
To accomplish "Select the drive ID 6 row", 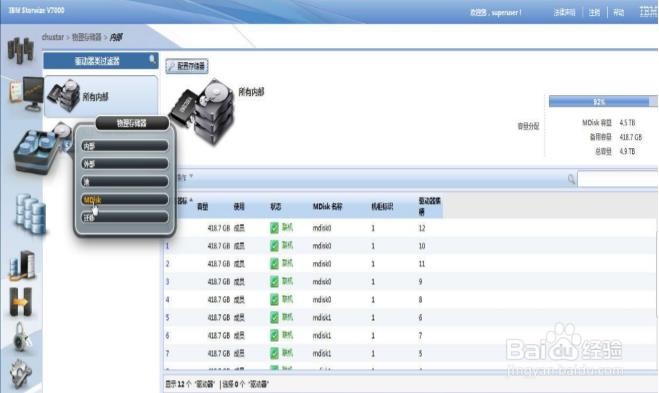I will coord(410,335).
